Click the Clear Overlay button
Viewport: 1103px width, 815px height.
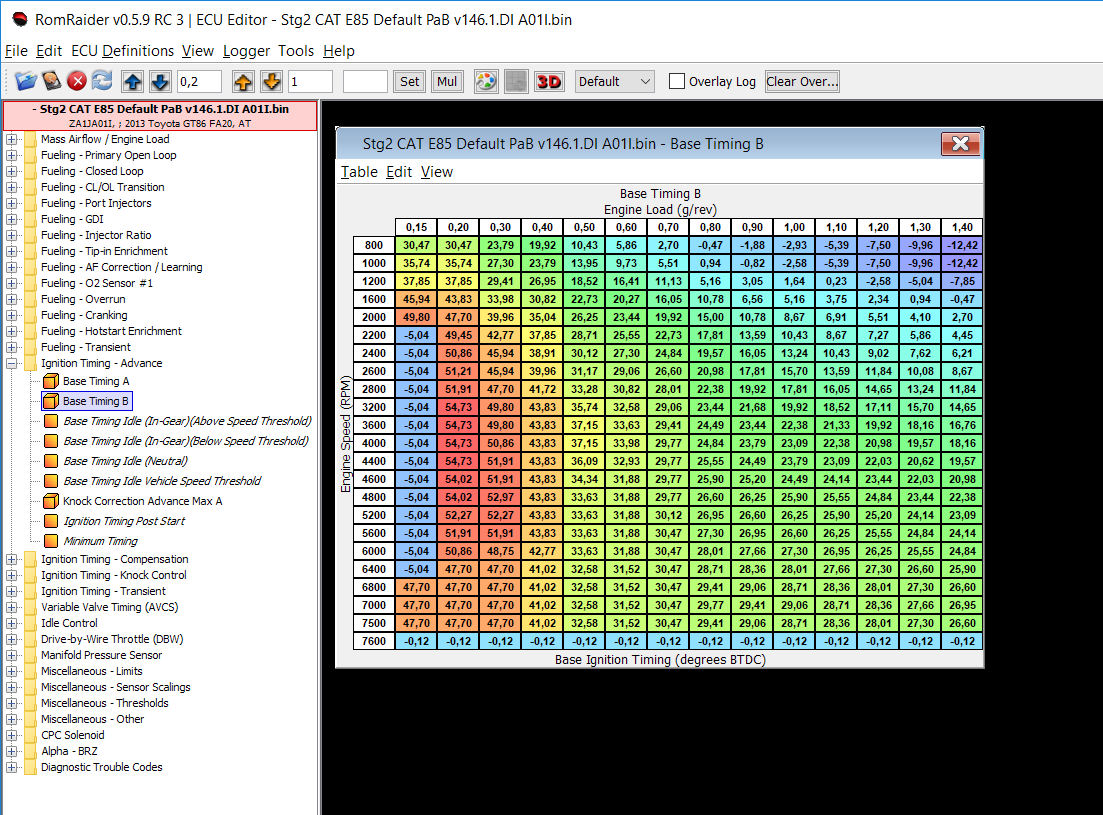pyautogui.click(x=802, y=81)
